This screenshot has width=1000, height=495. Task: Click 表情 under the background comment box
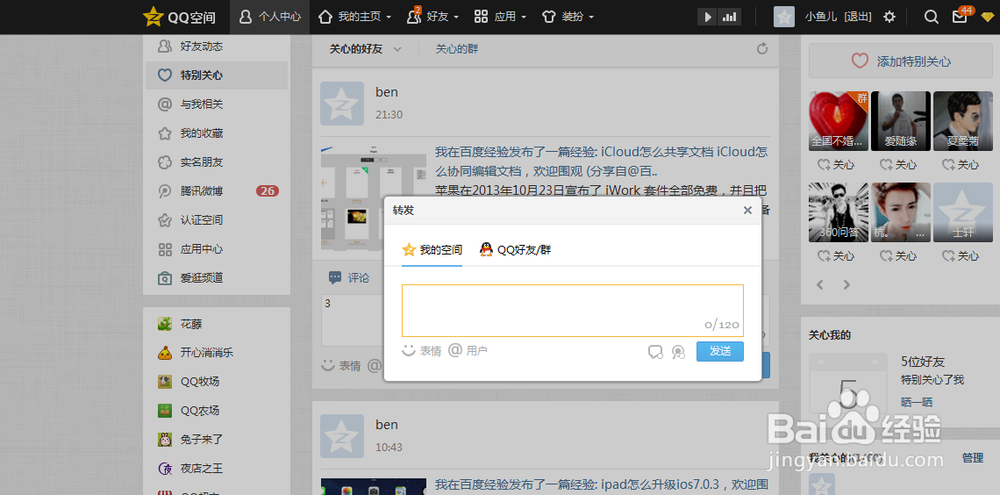341,366
